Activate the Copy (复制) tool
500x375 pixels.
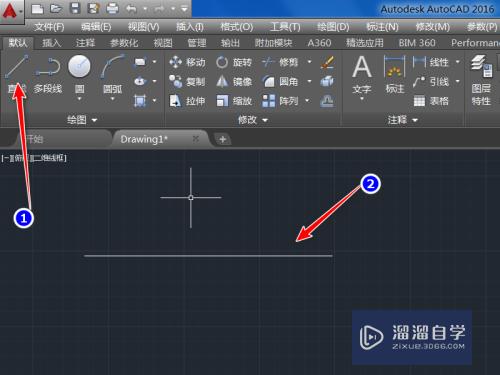[x=187, y=81]
